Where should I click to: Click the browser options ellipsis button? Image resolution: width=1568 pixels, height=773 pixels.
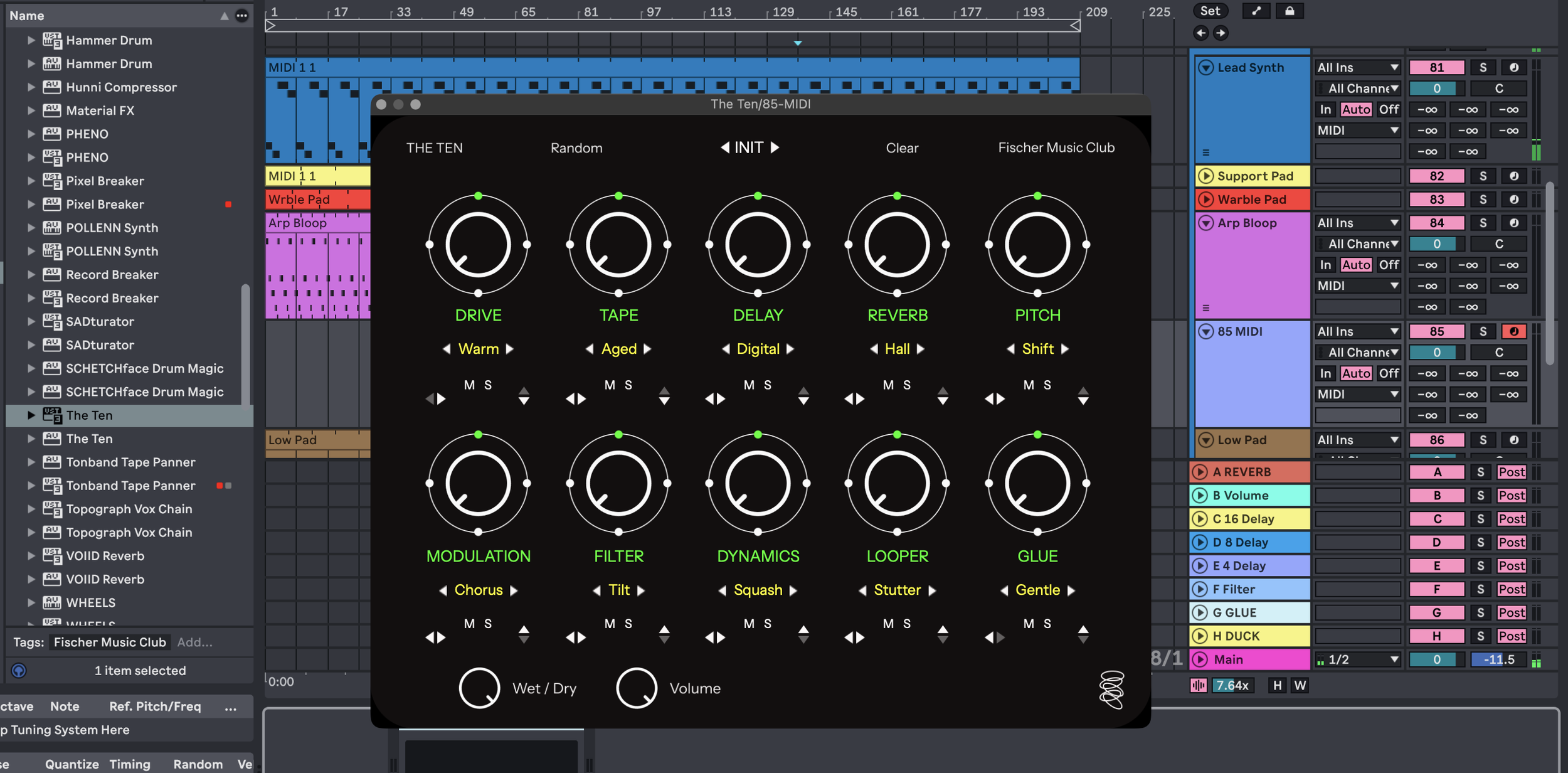pyautogui.click(x=241, y=16)
